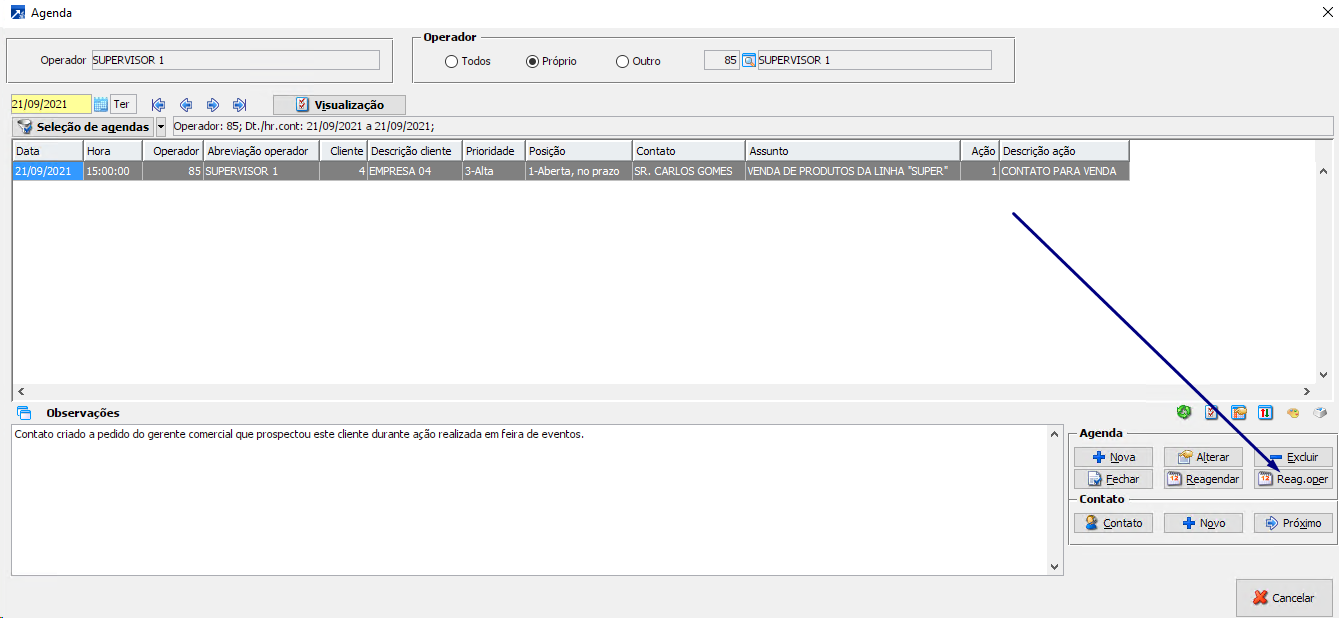Click the eraser icon right of the palette

point(1320,412)
